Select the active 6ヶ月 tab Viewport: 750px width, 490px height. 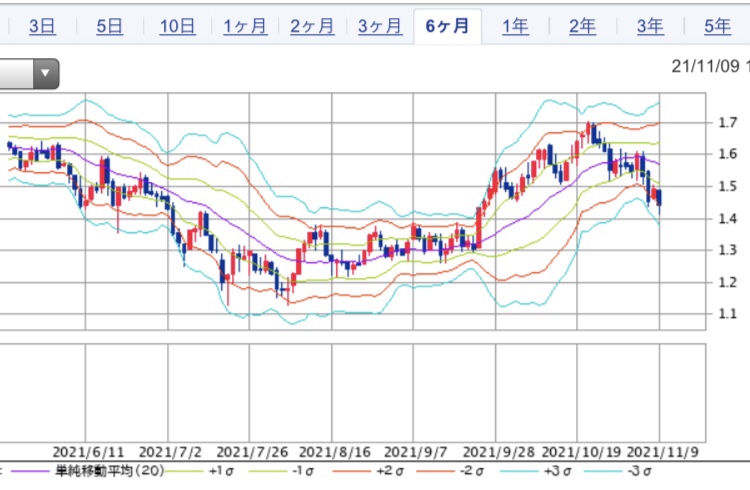click(x=447, y=27)
